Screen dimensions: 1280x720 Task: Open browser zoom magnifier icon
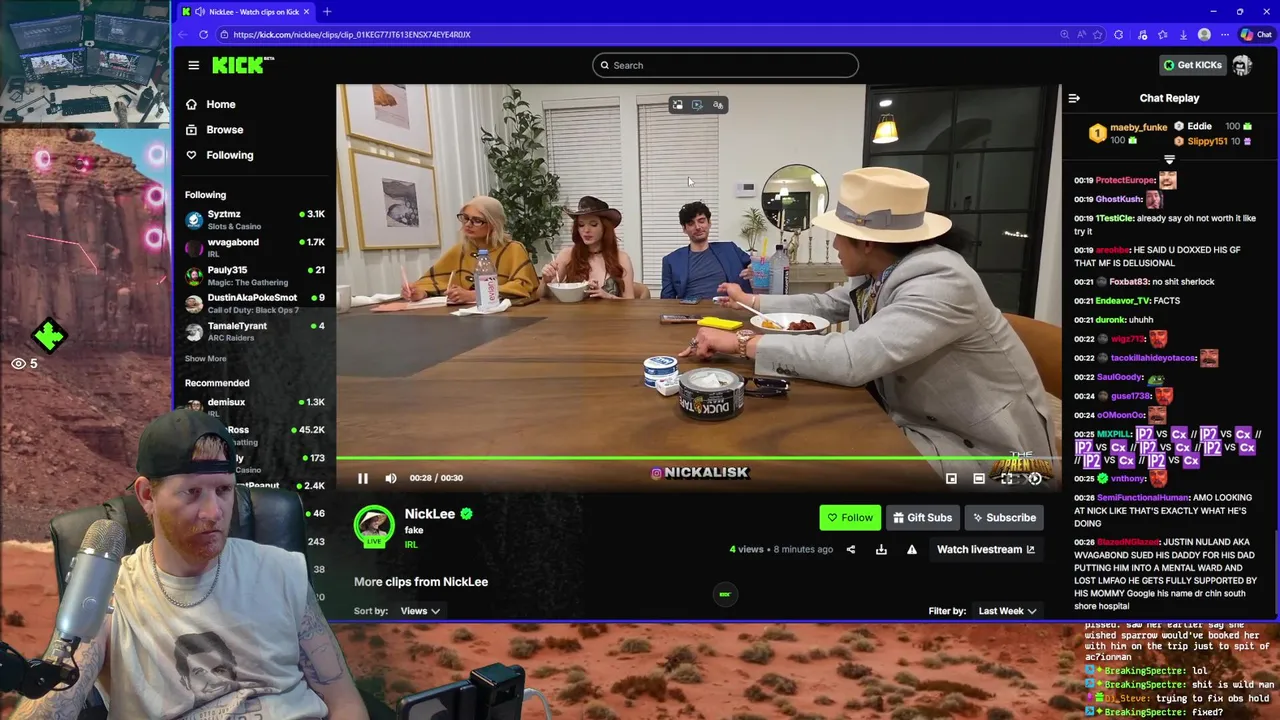tap(1066, 34)
